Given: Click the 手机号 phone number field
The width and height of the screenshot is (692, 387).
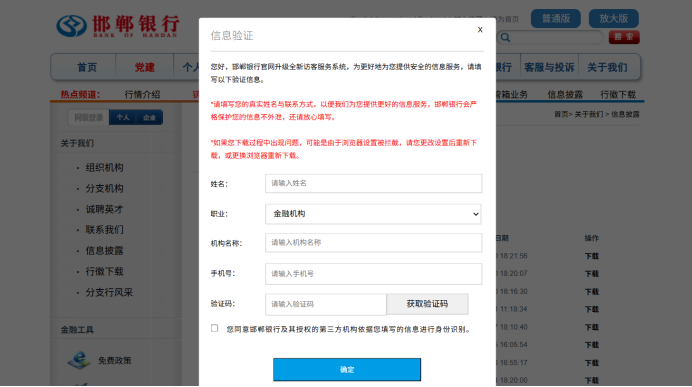Looking at the screenshot, I should click(x=373, y=274).
